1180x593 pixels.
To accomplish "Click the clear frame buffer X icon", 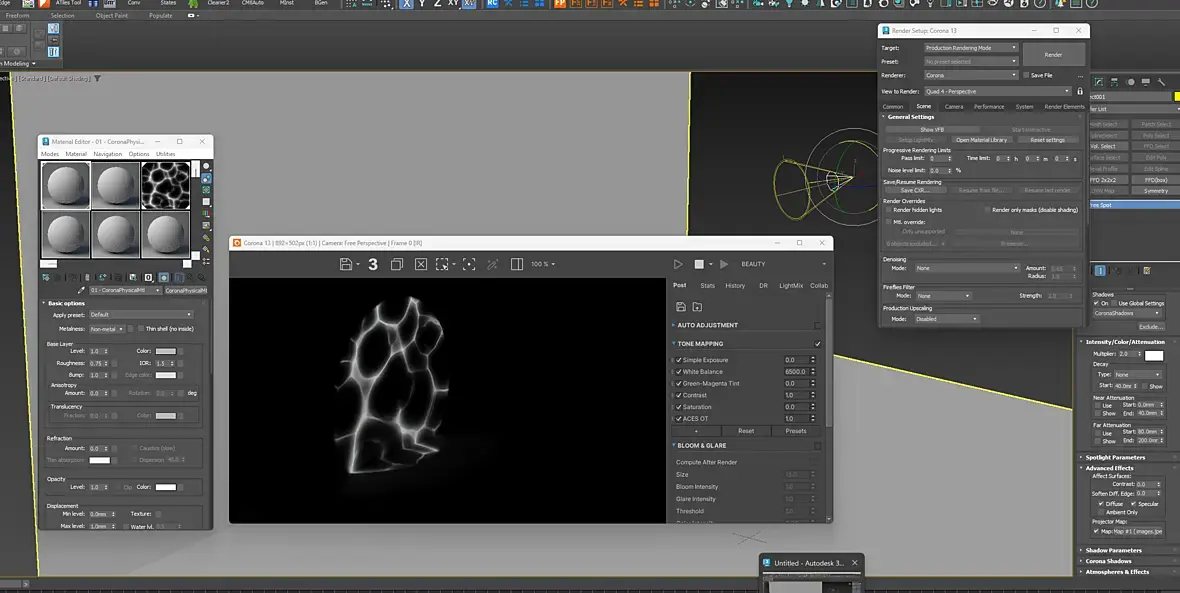I will [x=421, y=264].
